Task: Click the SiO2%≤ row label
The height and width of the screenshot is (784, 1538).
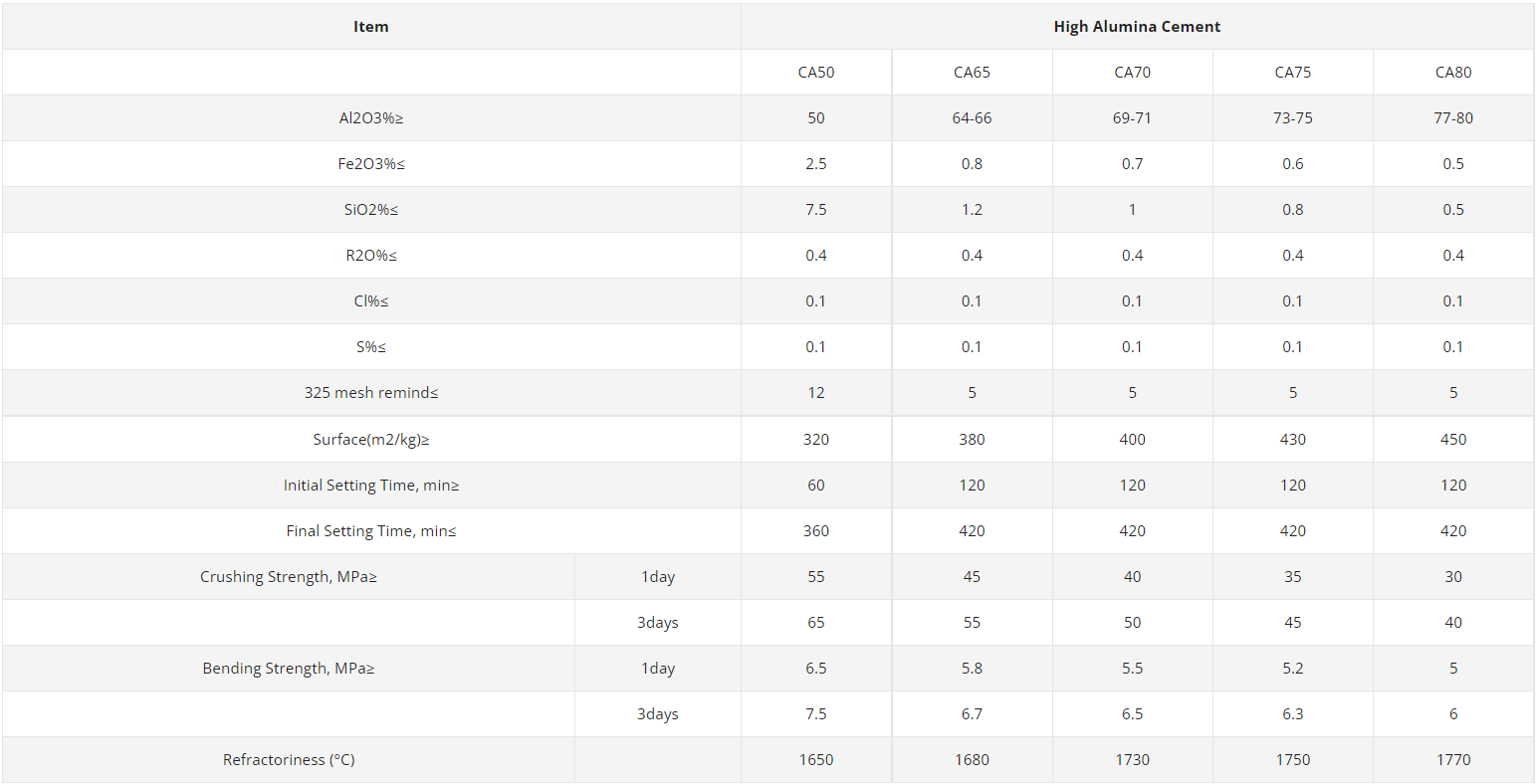Action: click(371, 210)
